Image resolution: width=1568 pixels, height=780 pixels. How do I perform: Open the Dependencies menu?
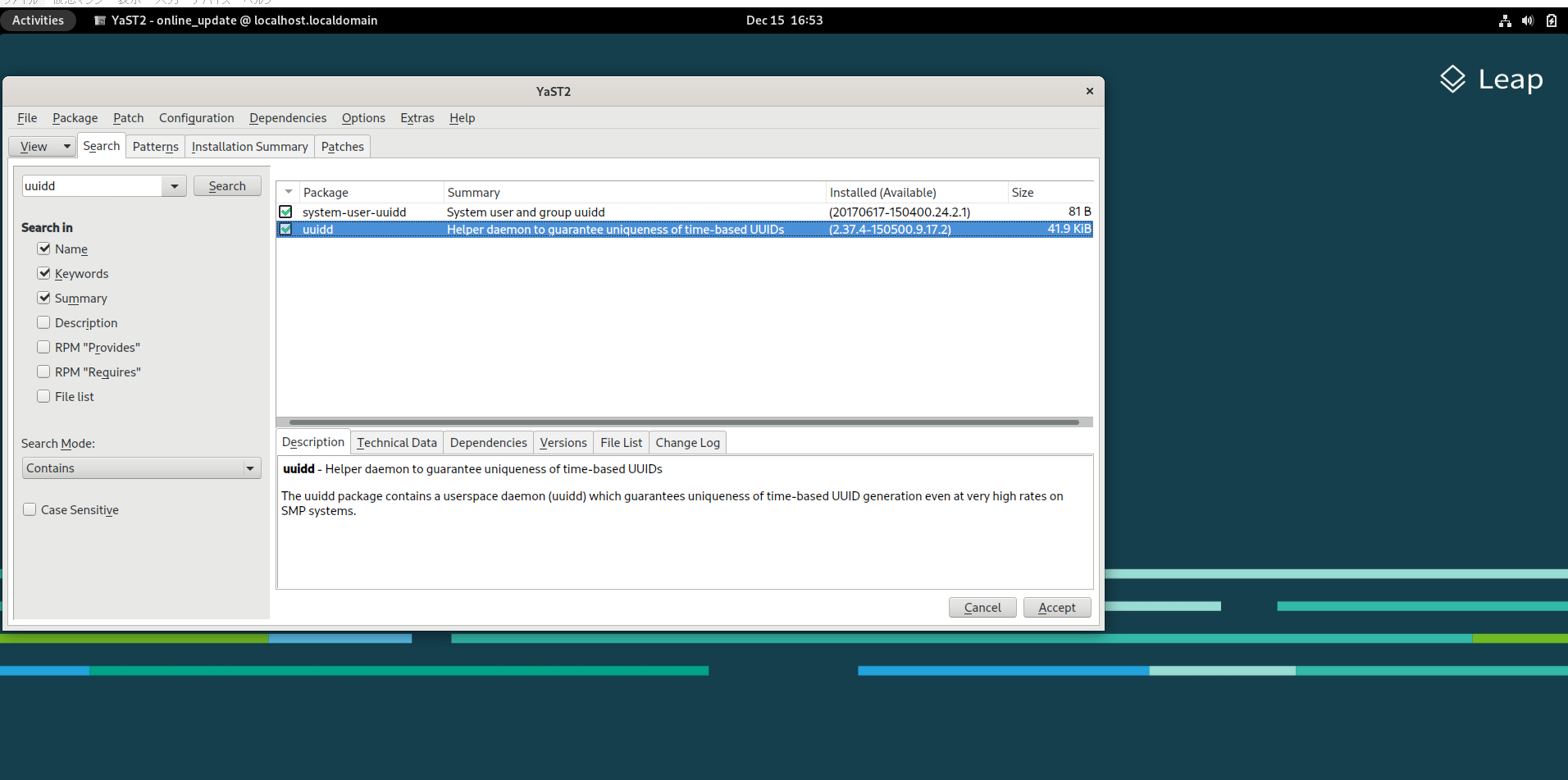pyautogui.click(x=287, y=117)
